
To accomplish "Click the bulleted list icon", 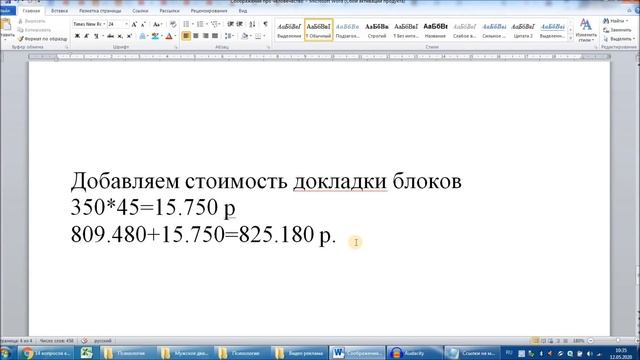I will (x=187, y=24).
